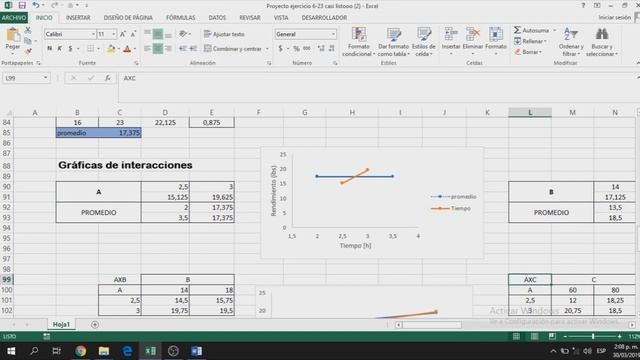Open the Name Box dropdown arrow
This screenshot has height=360, width=640.
(x=46, y=78)
